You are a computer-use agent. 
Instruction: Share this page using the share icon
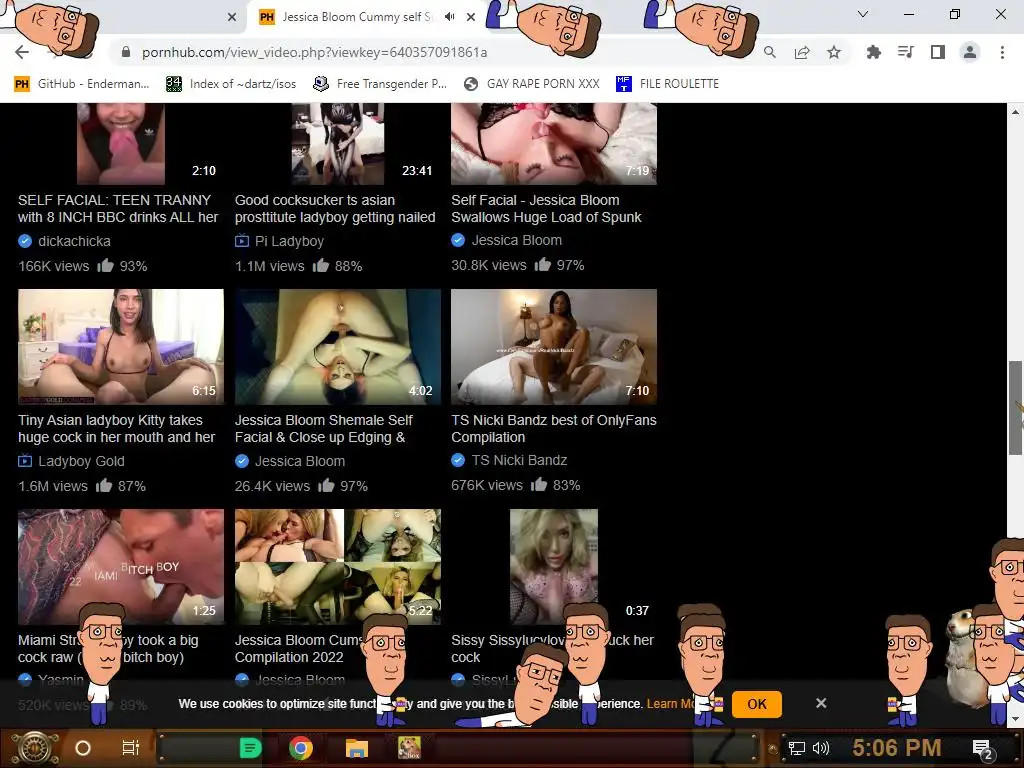[x=802, y=52]
